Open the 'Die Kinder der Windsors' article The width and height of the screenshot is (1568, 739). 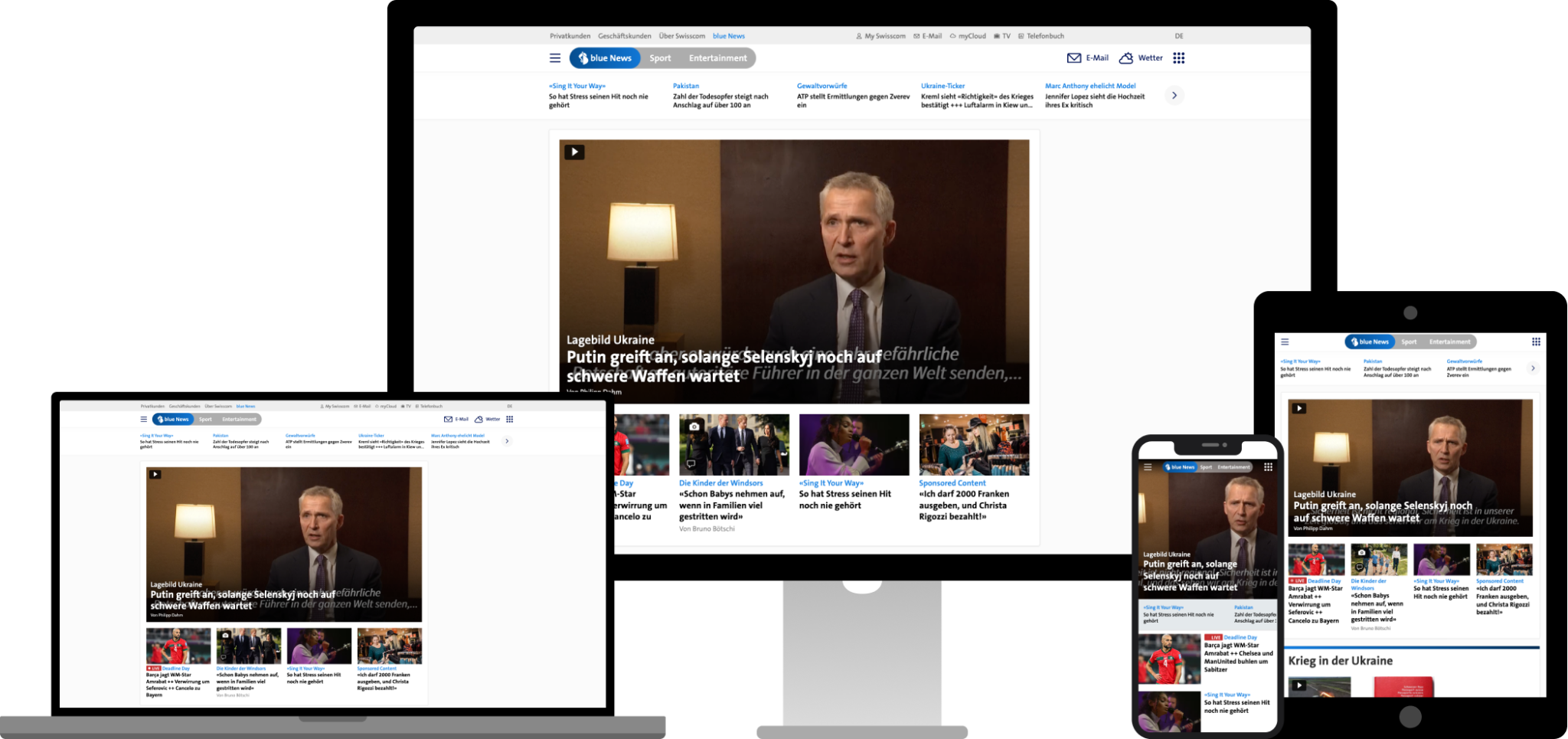(720, 483)
